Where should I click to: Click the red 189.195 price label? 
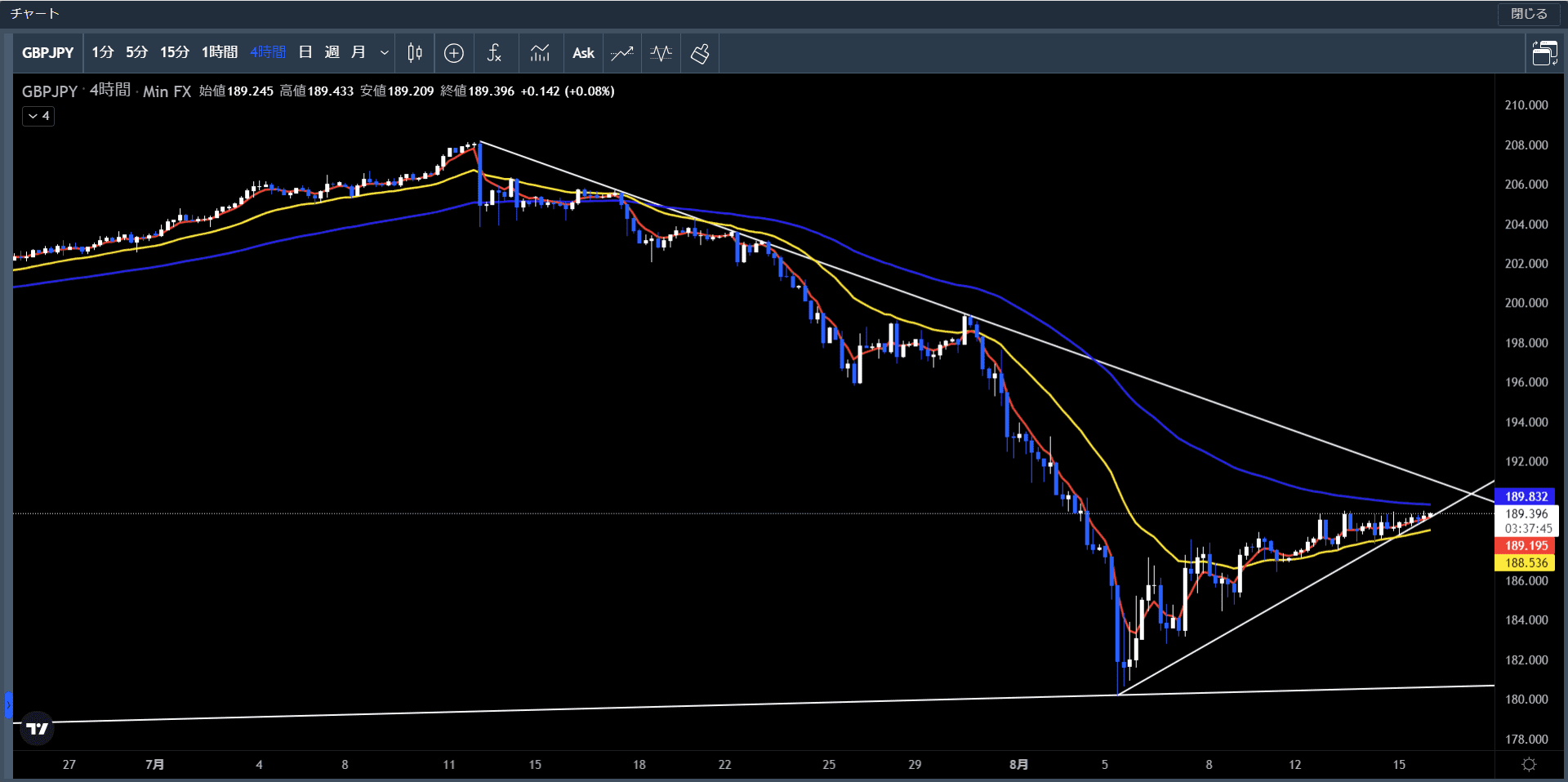tap(1526, 545)
